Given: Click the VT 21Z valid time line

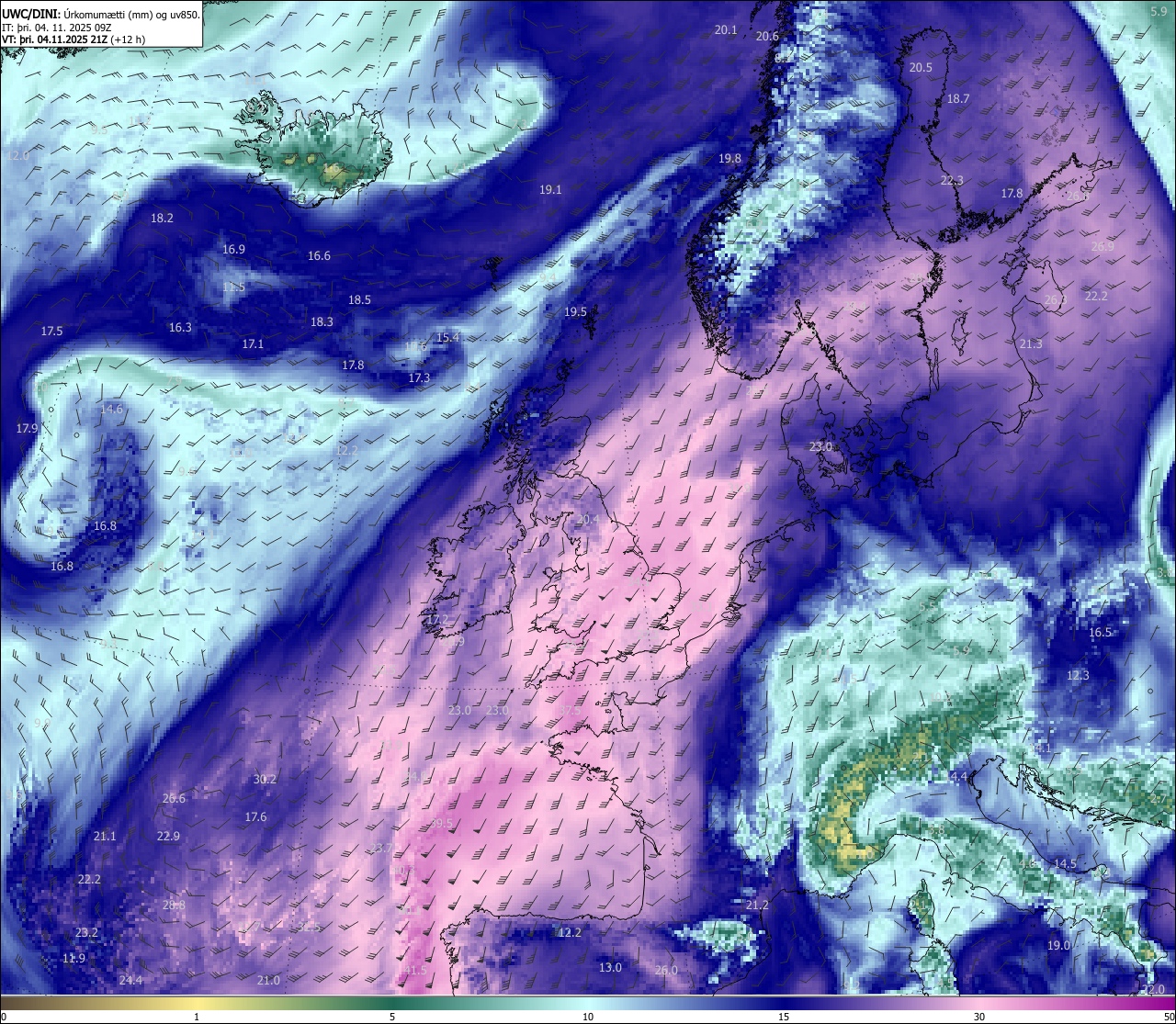Looking at the screenshot, I should click(73, 39).
